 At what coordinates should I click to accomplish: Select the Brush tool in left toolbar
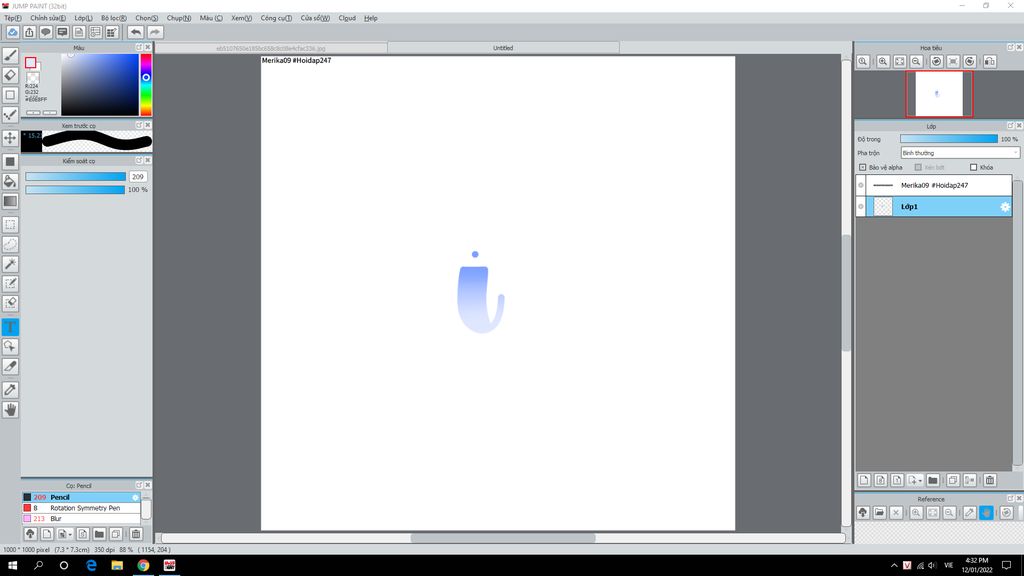10,56
